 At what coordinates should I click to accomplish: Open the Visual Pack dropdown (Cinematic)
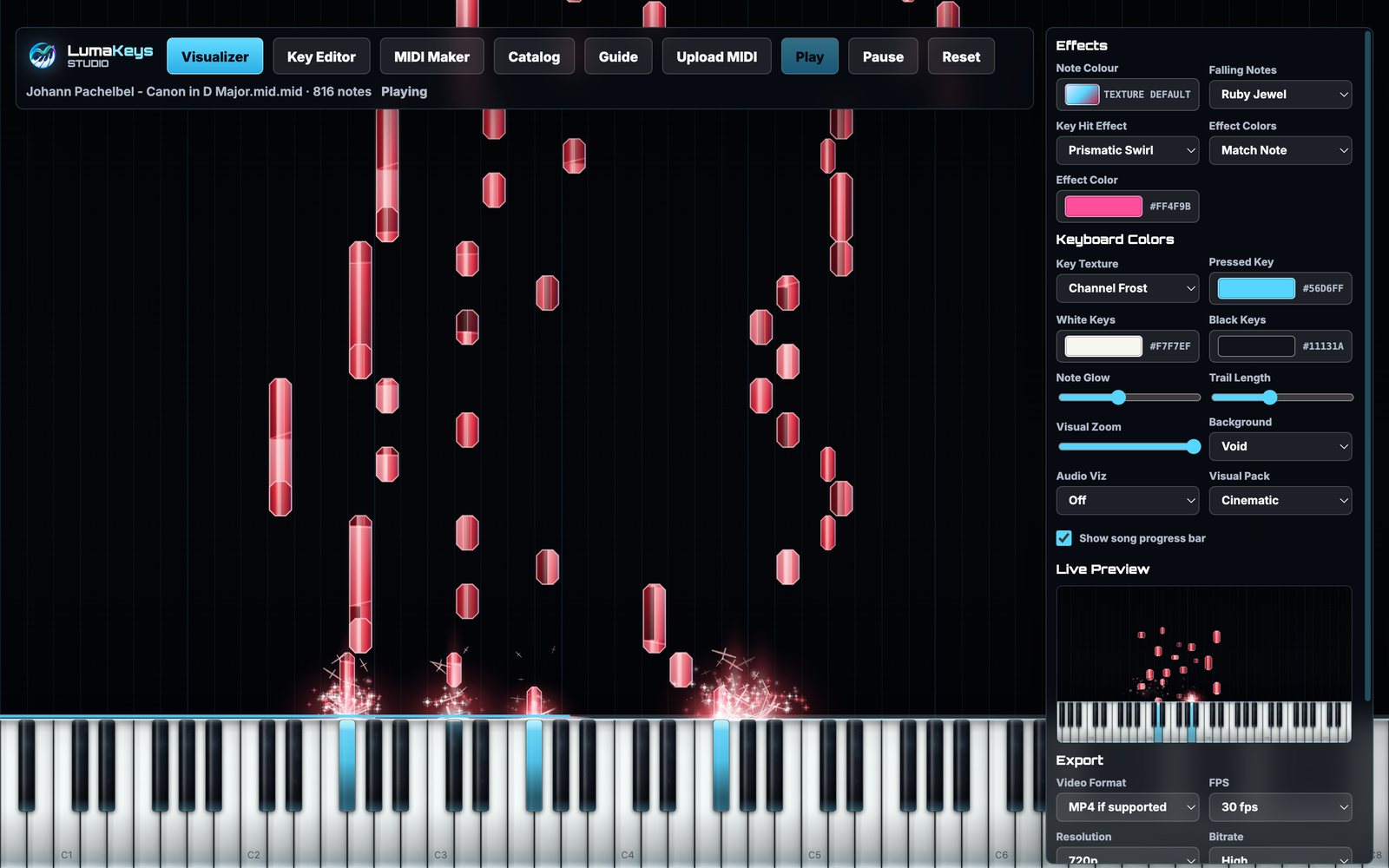tap(1280, 500)
